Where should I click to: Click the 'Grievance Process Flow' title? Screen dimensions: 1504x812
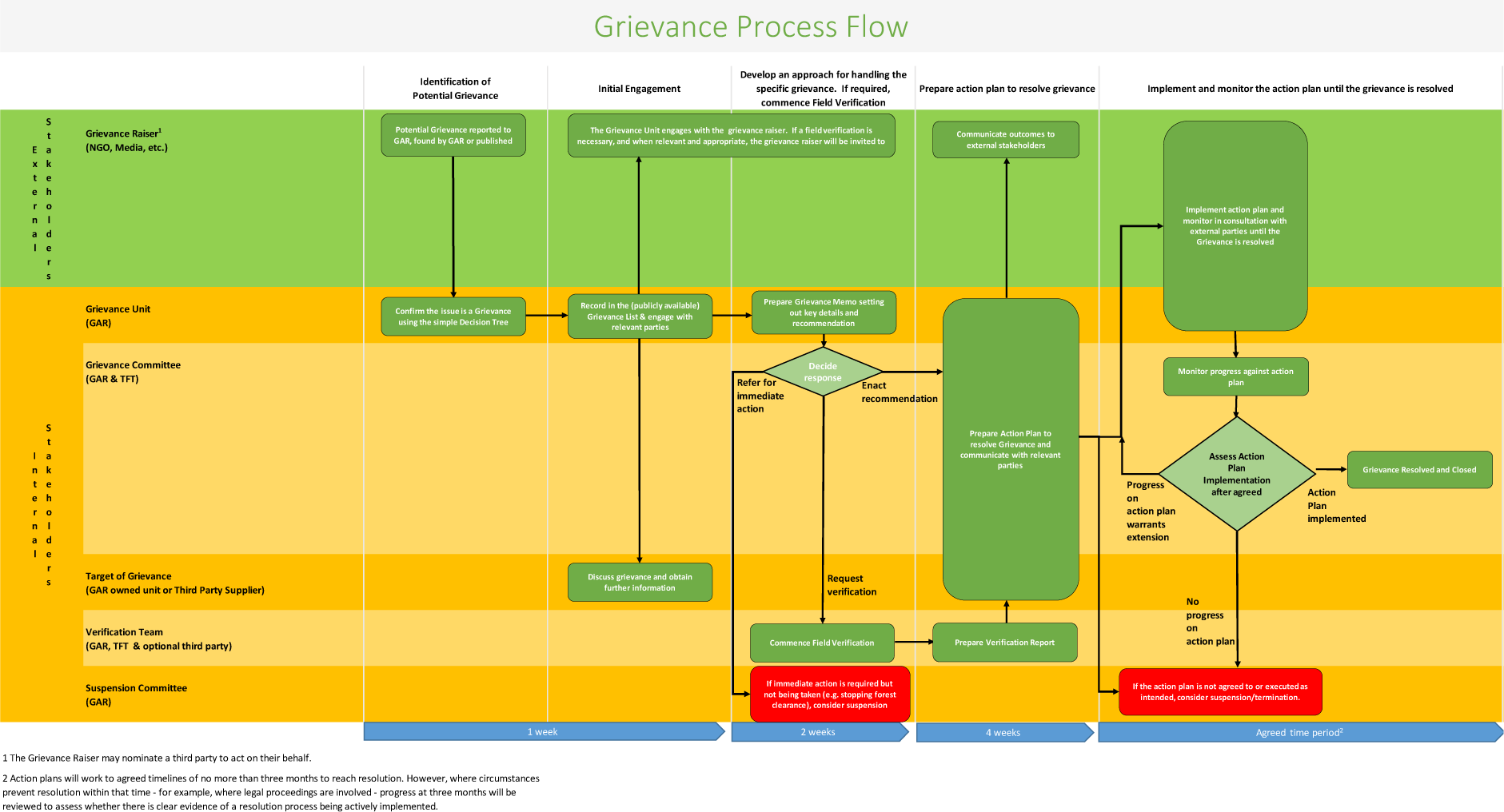[x=751, y=26]
